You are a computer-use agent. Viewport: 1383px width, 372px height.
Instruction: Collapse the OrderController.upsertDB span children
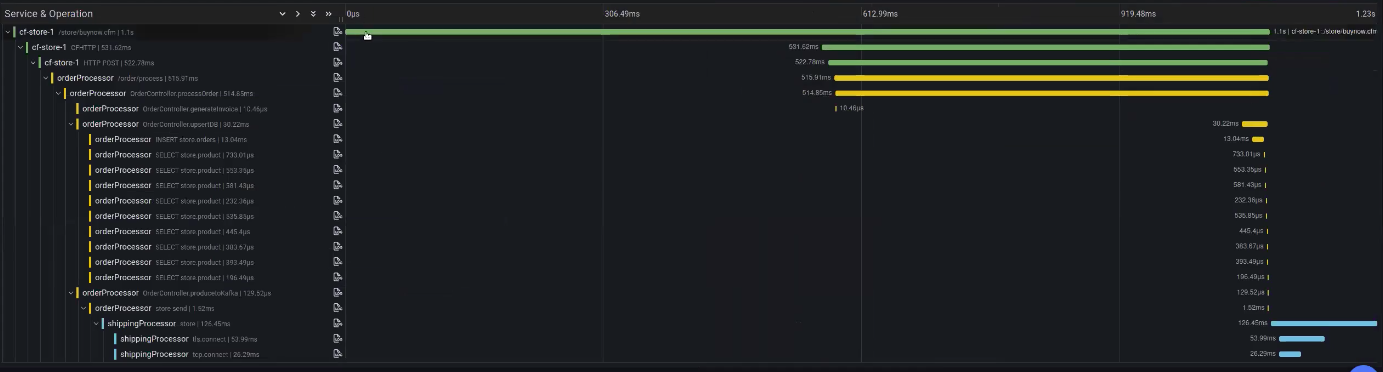(71, 124)
